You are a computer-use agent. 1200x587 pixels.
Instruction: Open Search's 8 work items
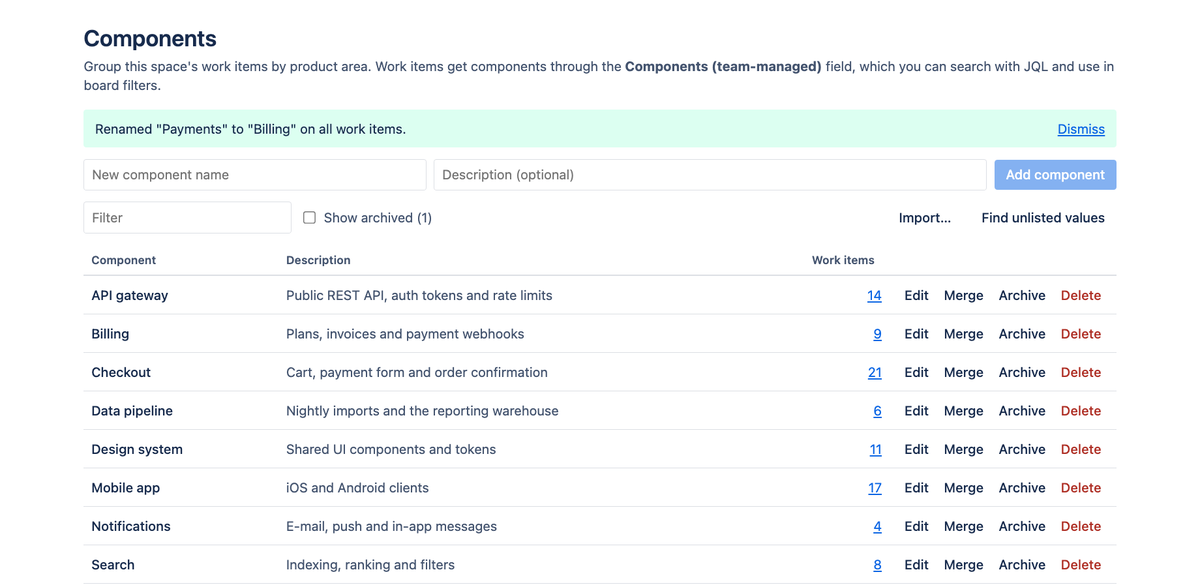tap(877, 565)
